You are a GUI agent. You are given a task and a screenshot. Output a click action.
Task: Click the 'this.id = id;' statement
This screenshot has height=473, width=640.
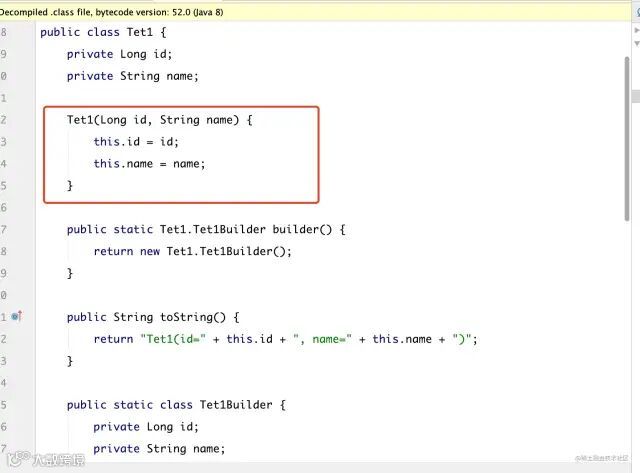(136, 142)
